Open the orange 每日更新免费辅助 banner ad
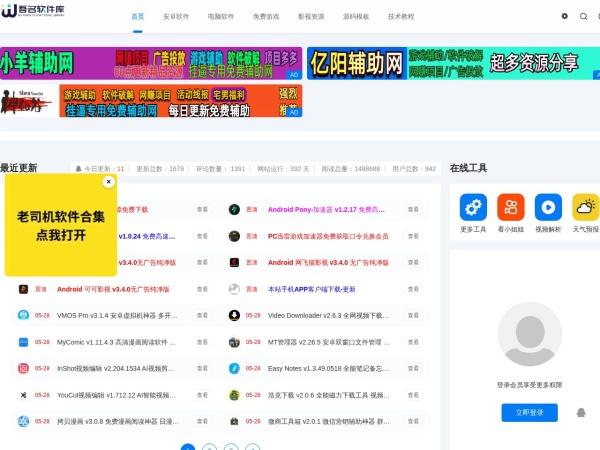 pyautogui.click(x=151, y=101)
